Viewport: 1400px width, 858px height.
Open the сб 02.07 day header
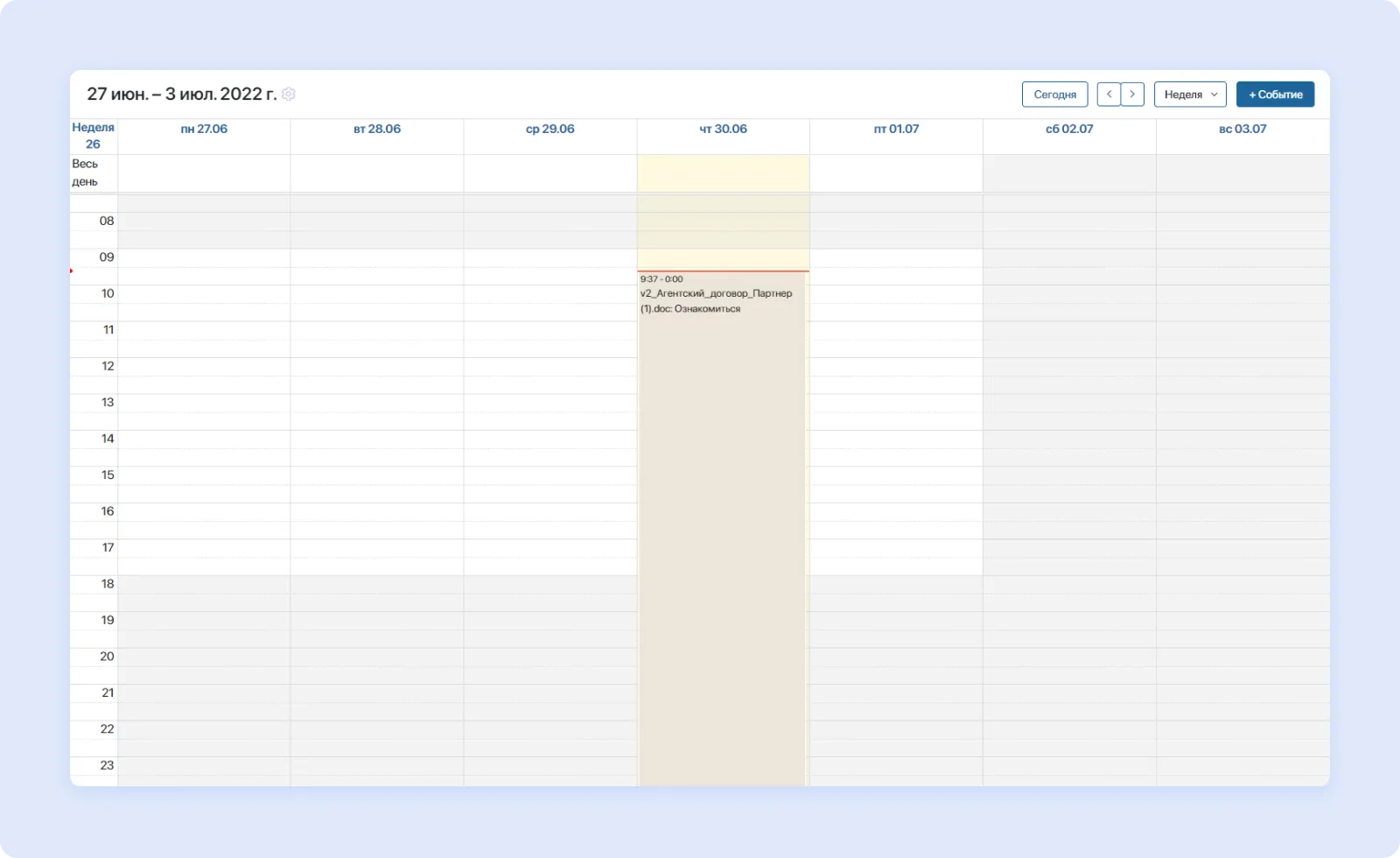pyautogui.click(x=1069, y=129)
